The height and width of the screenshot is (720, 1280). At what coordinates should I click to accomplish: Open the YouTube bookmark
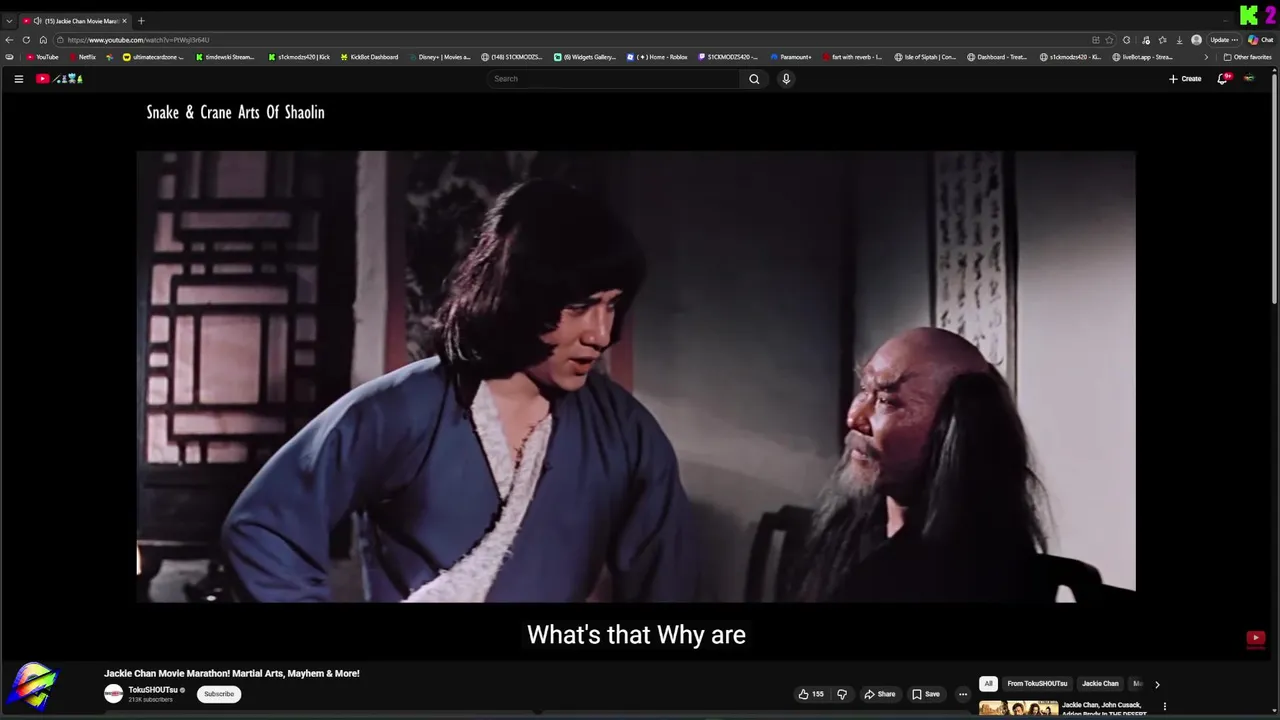[x=43, y=57]
